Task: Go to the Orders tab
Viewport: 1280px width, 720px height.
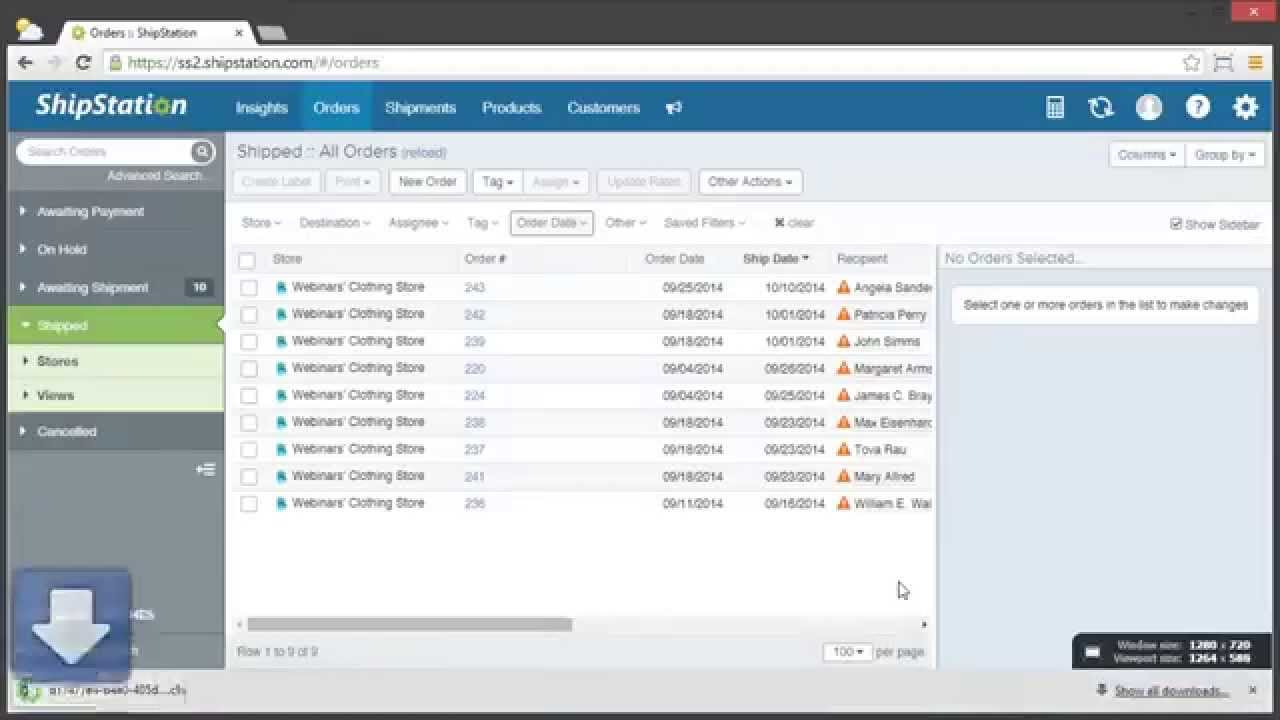Action: pos(336,108)
